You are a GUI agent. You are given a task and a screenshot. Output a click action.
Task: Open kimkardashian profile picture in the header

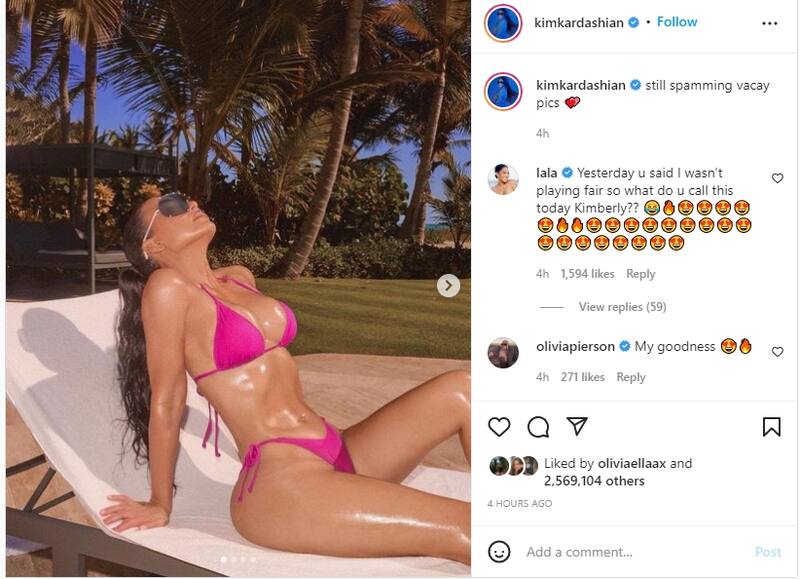click(x=503, y=23)
